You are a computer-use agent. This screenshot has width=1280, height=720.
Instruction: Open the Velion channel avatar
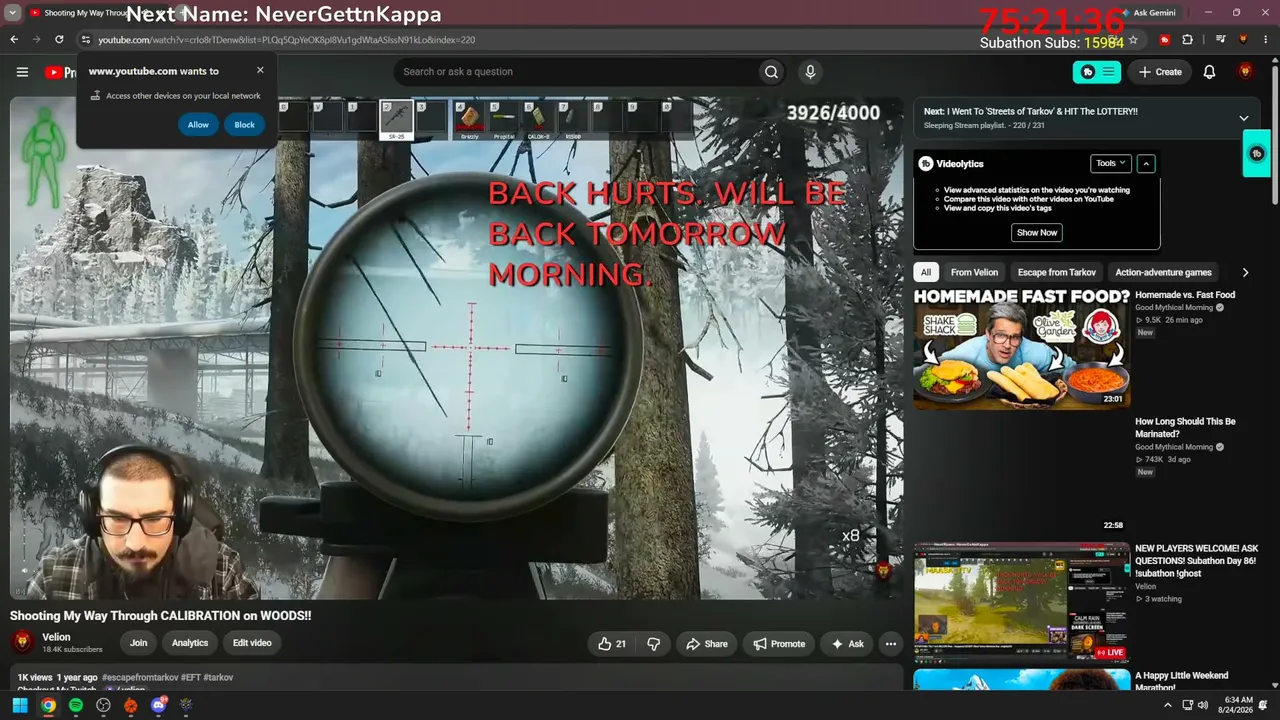tap(22, 642)
